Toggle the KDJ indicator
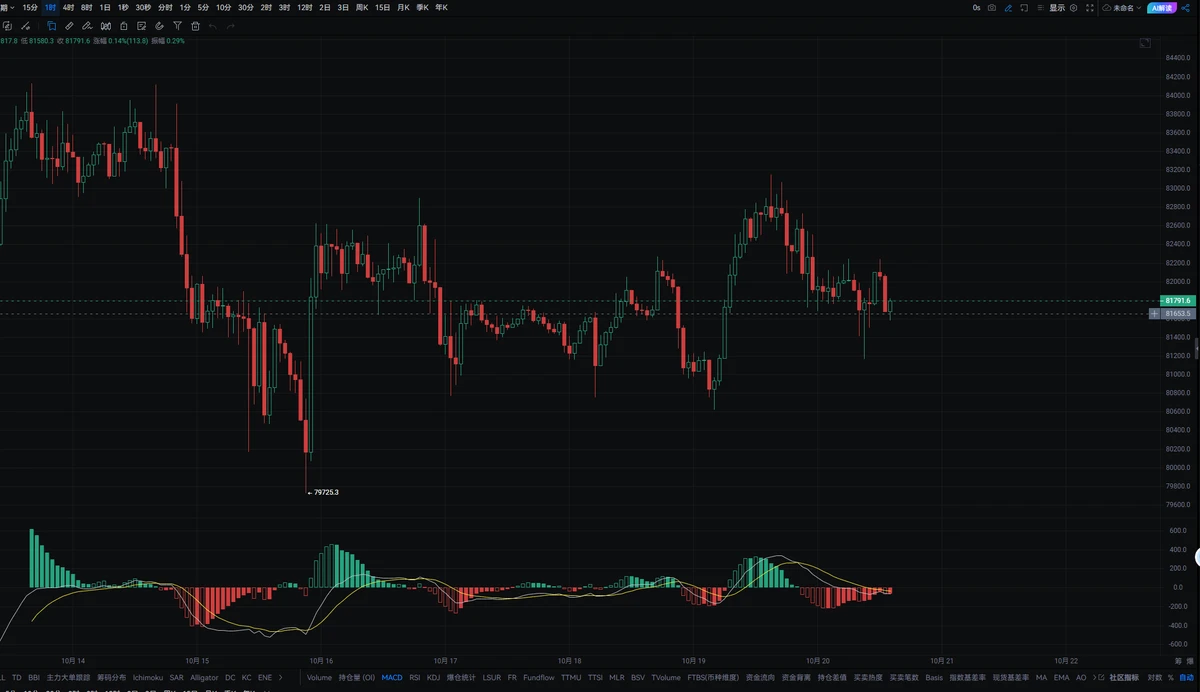 433,677
